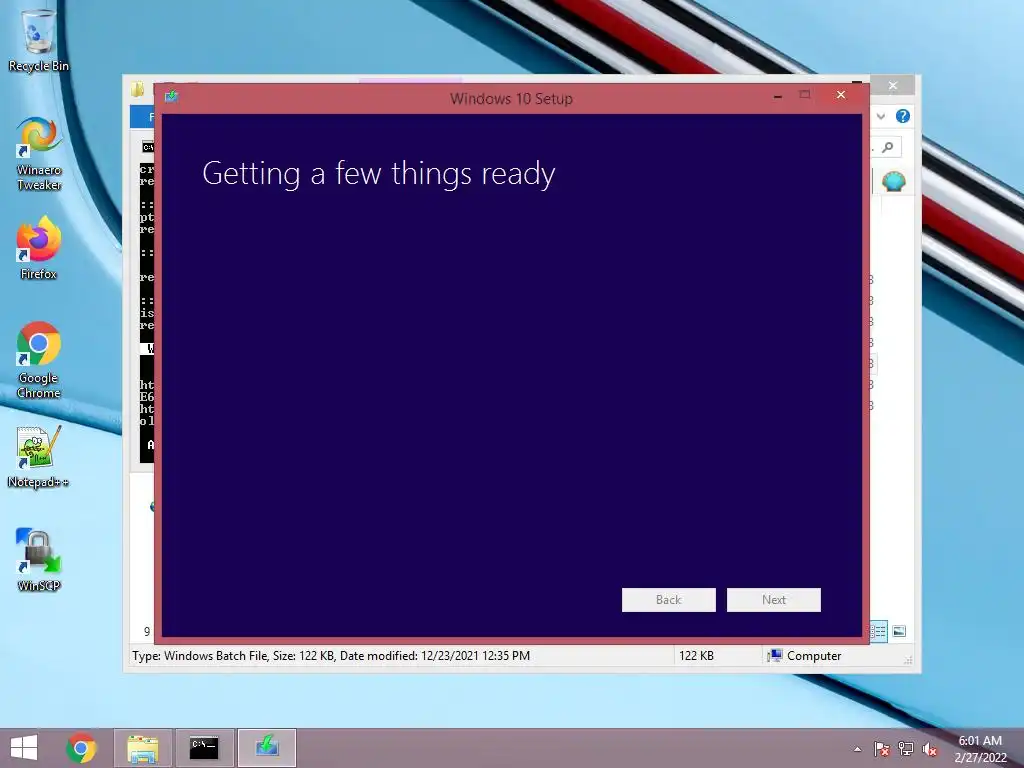This screenshot has height=768, width=1024.
Task: Click the blue shell icon in Explorer
Action: tap(893, 181)
